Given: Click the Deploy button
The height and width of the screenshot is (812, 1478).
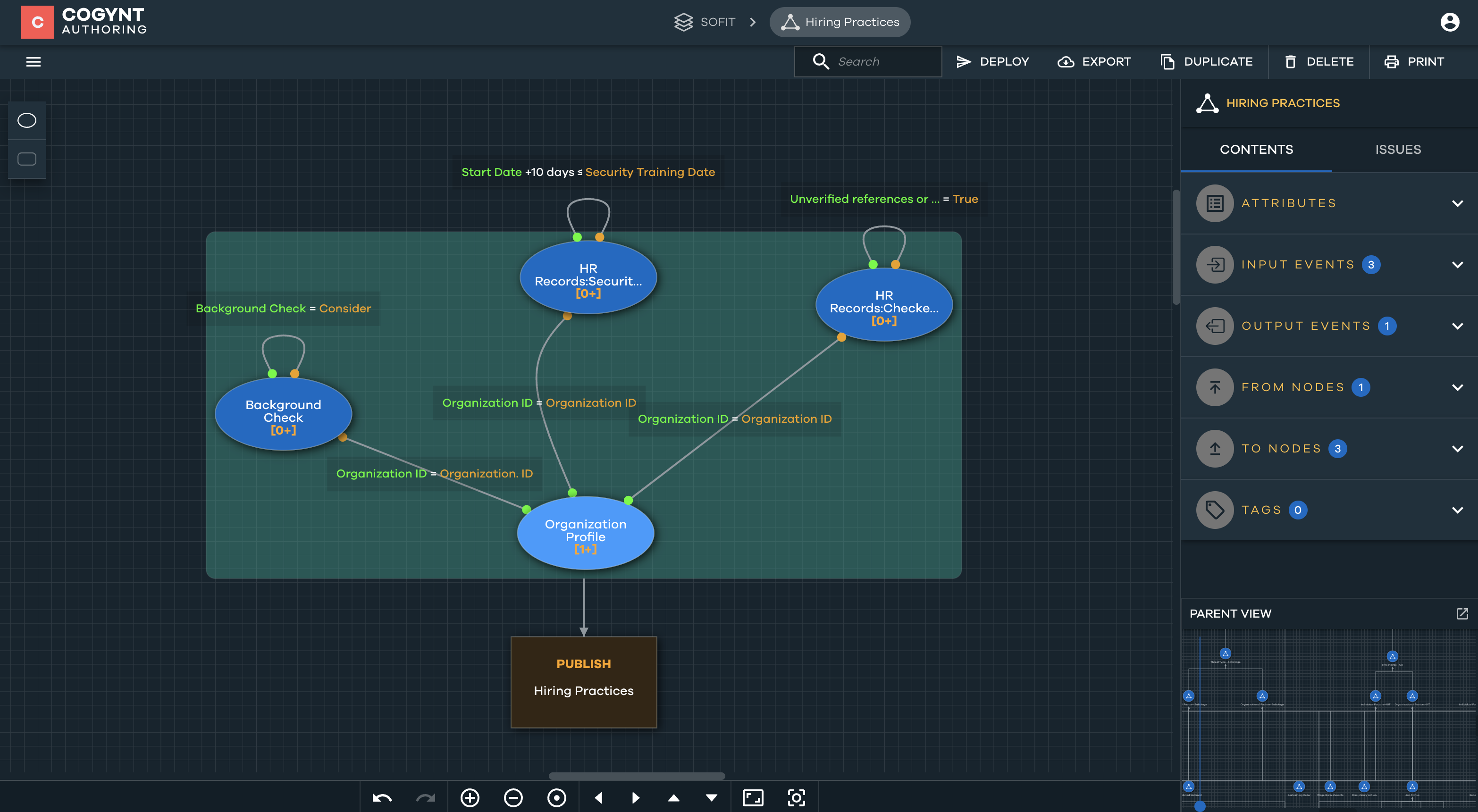Looking at the screenshot, I should click(992, 61).
